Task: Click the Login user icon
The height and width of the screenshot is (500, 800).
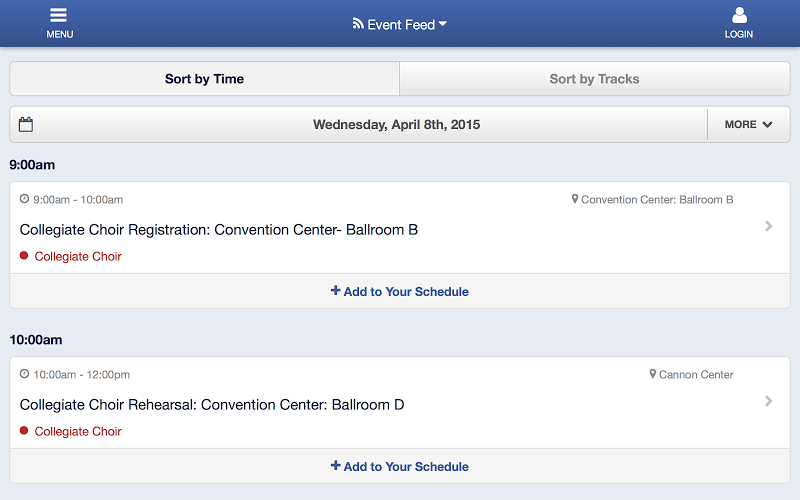Action: coord(739,16)
